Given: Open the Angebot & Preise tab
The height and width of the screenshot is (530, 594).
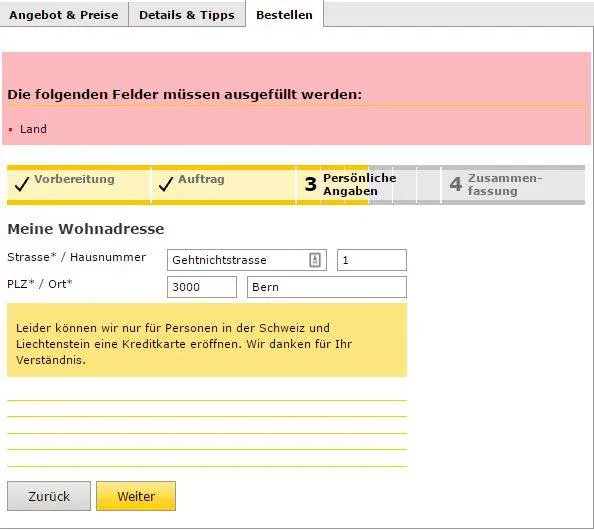Looking at the screenshot, I should 64,15.
